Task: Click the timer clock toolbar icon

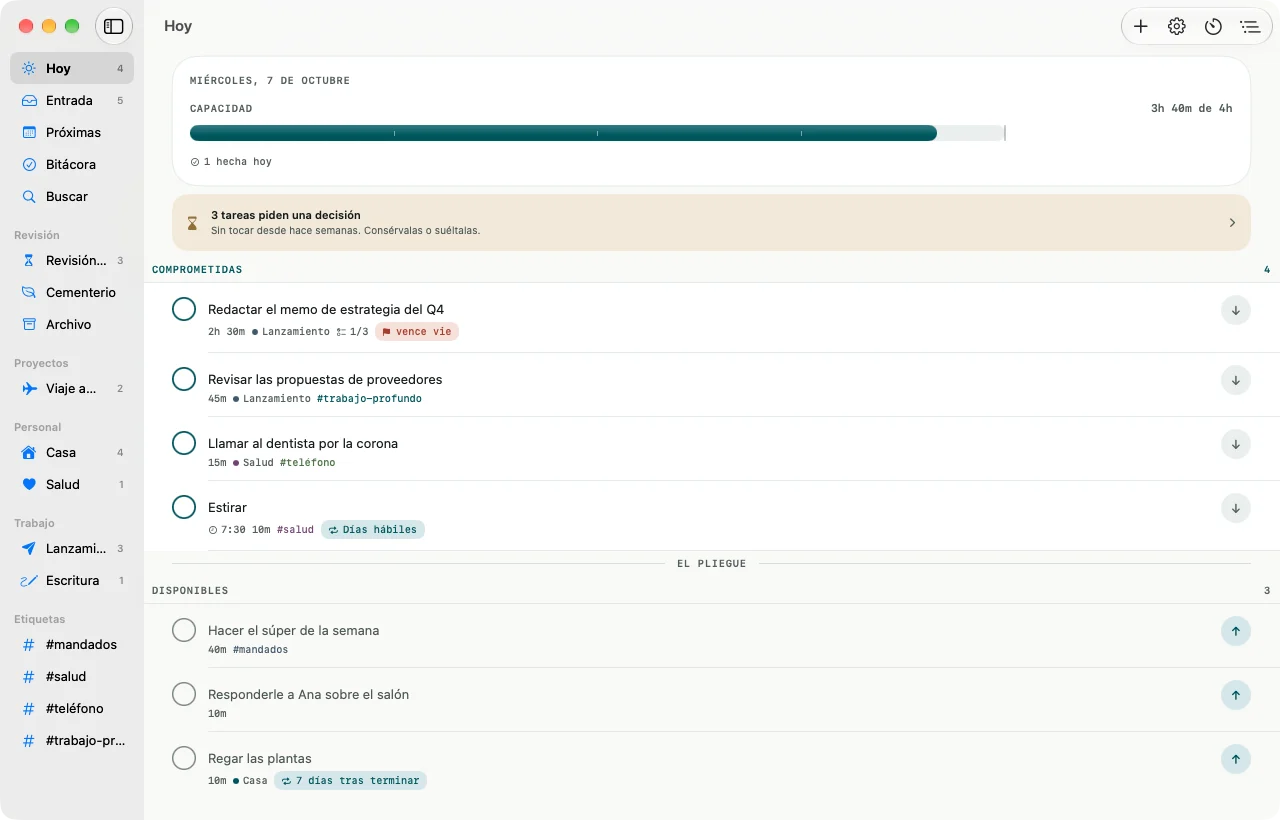Action: point(1213,27)
